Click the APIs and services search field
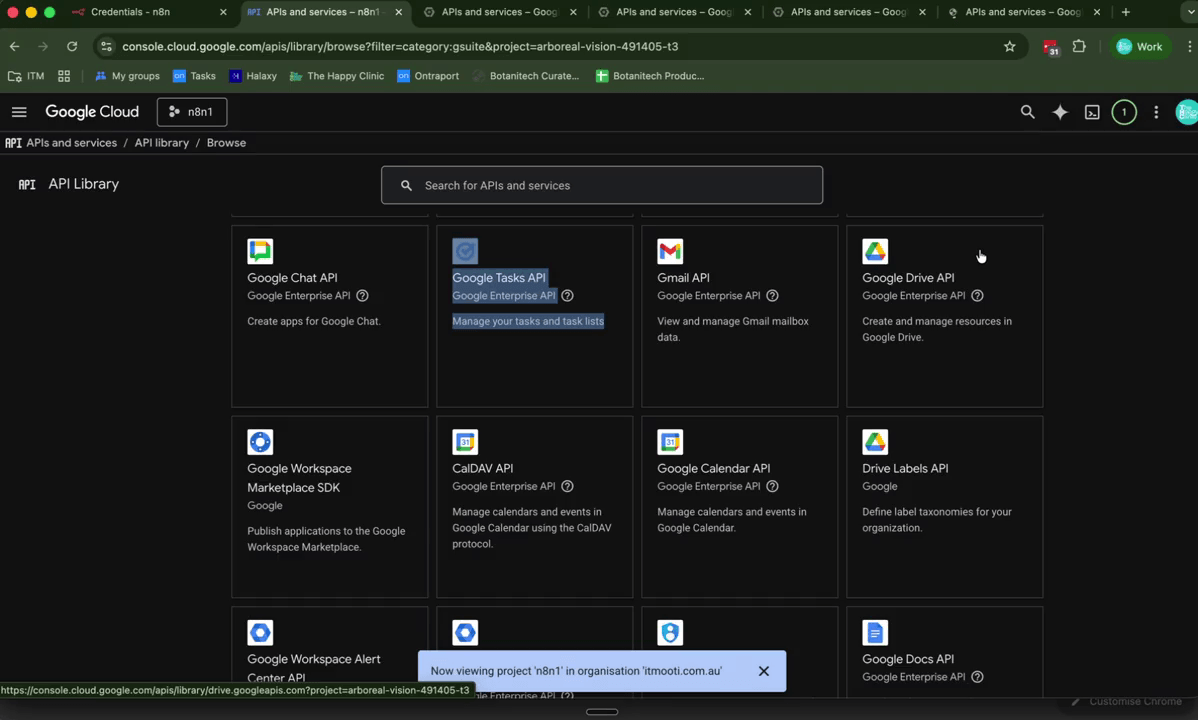1198x720 pixels. (x=601, y=185)
